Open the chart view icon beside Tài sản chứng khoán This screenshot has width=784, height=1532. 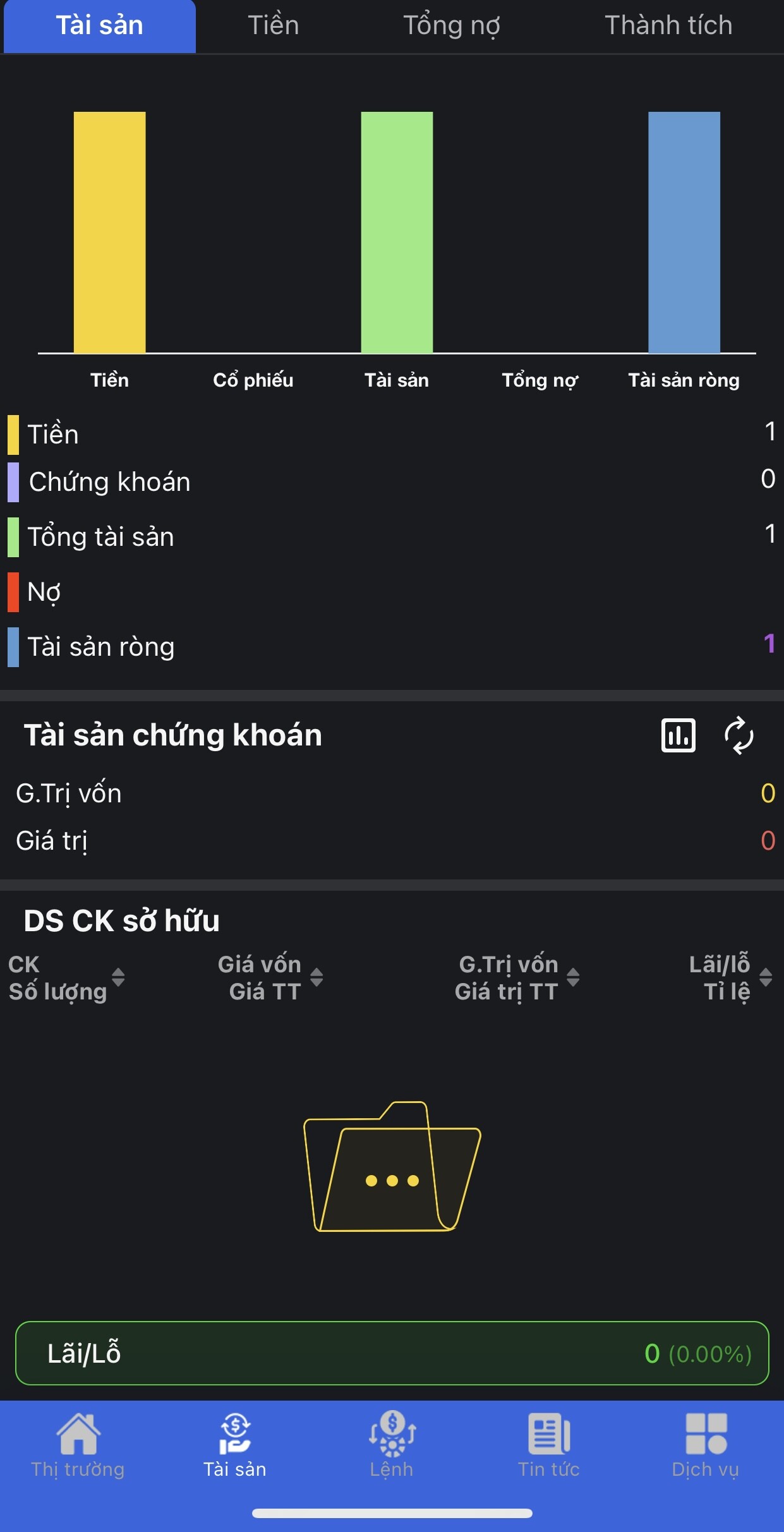tap(678, 735)
